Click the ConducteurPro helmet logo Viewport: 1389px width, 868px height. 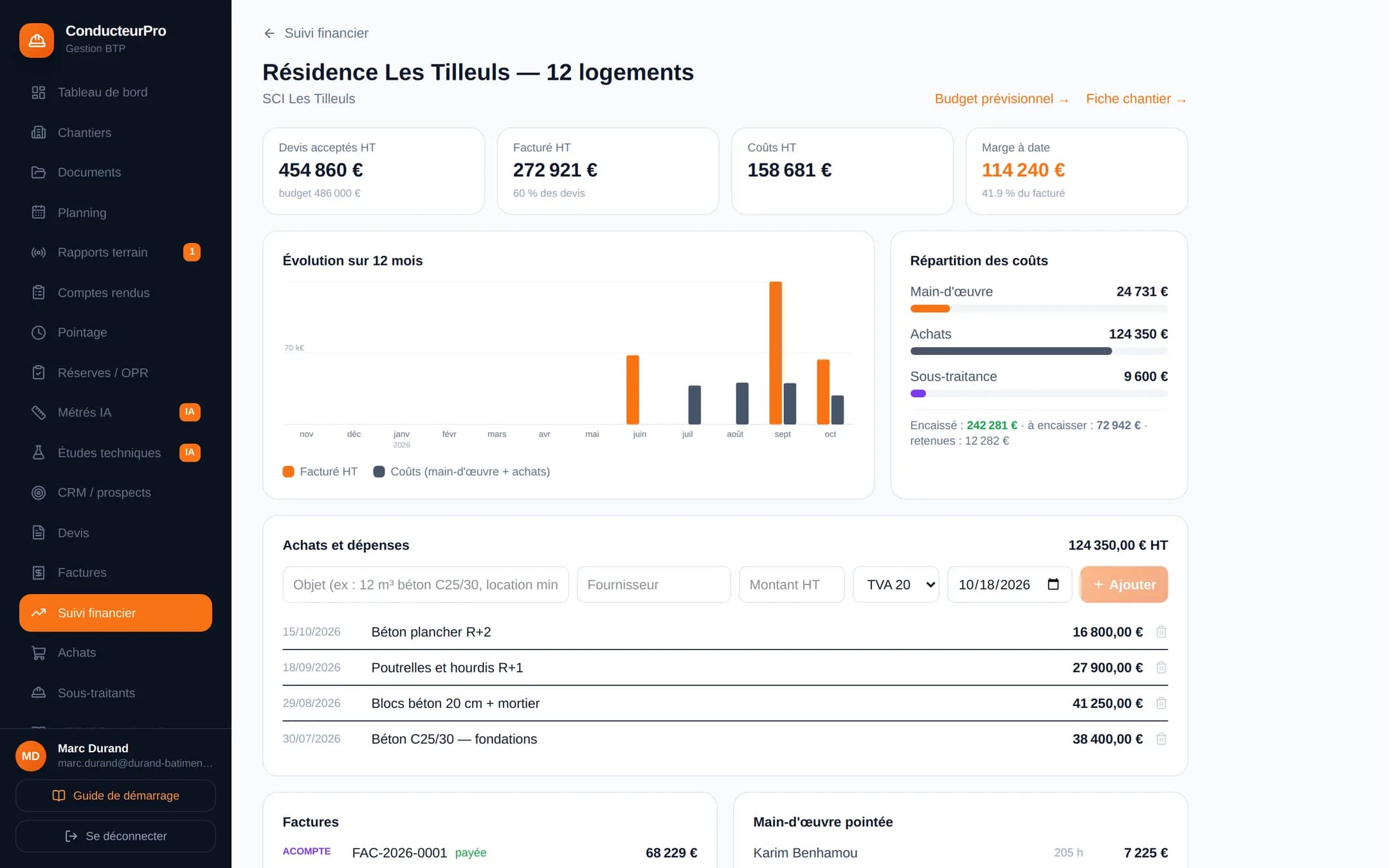(x=37, y=40)
